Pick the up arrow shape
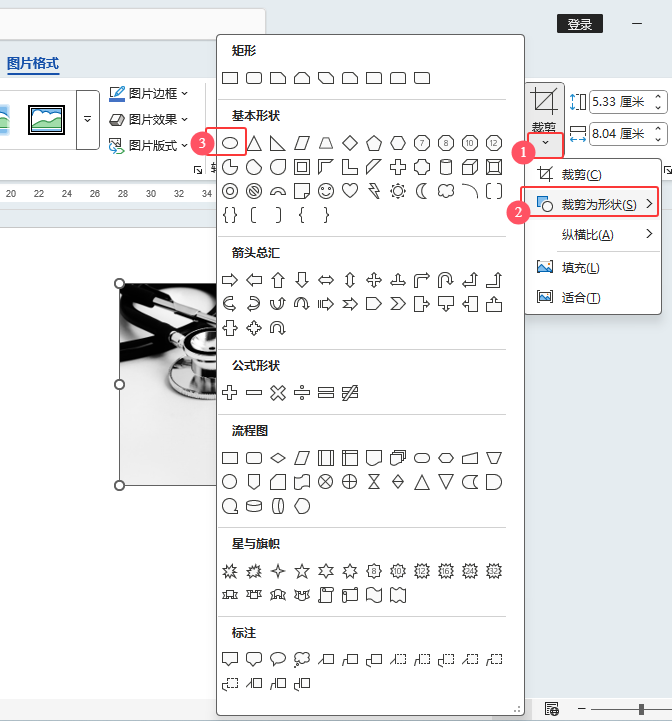The image size is (672, 721). click(x=277, y=280)
